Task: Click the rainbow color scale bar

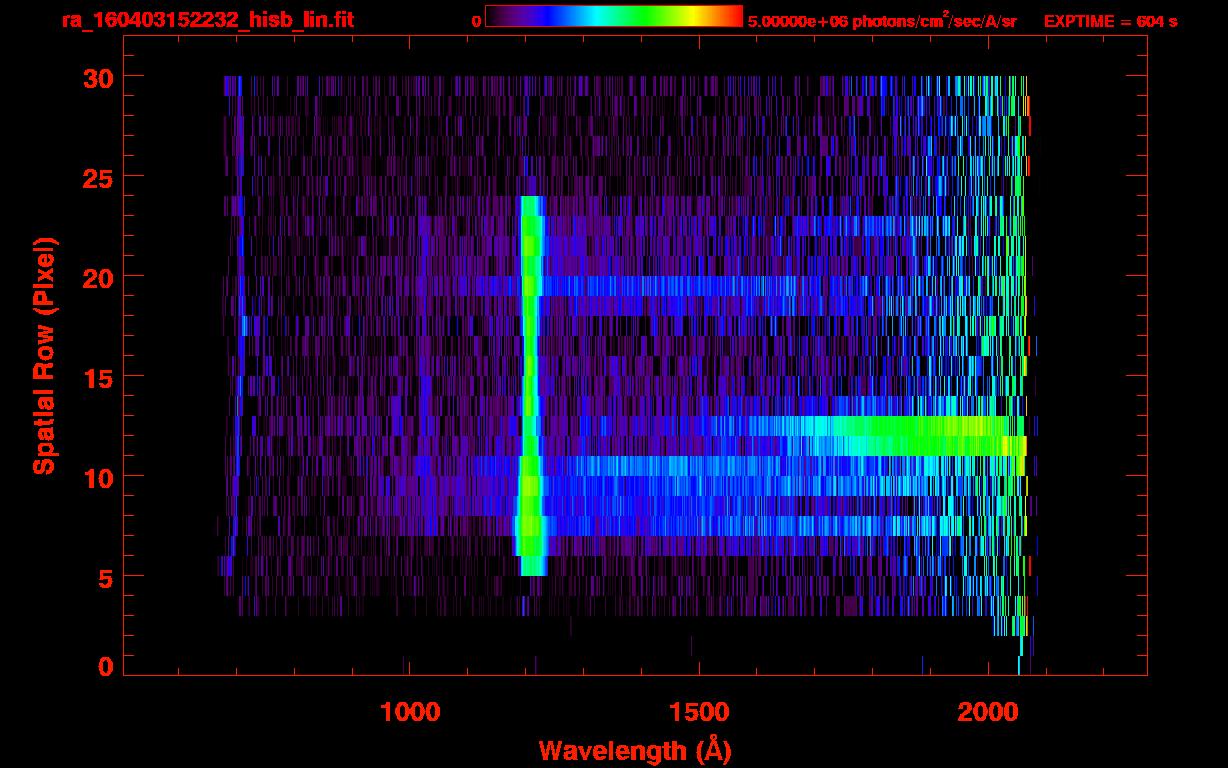Action: point(614,16)
